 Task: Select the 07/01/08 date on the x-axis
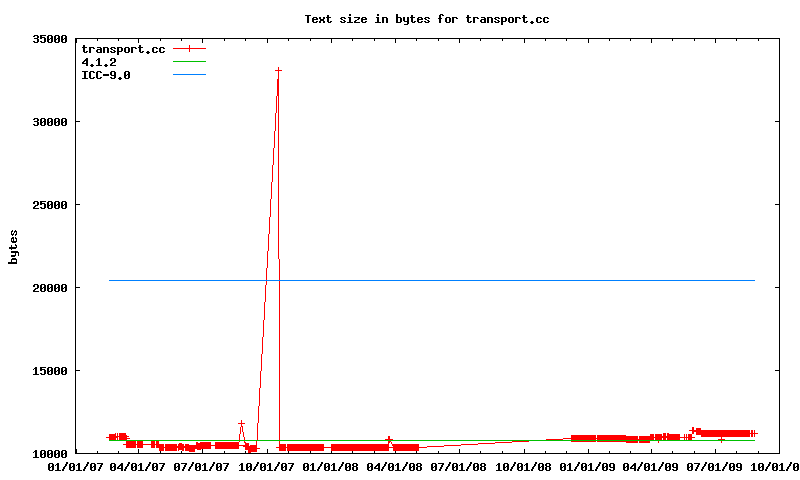[x=458, y=466]
